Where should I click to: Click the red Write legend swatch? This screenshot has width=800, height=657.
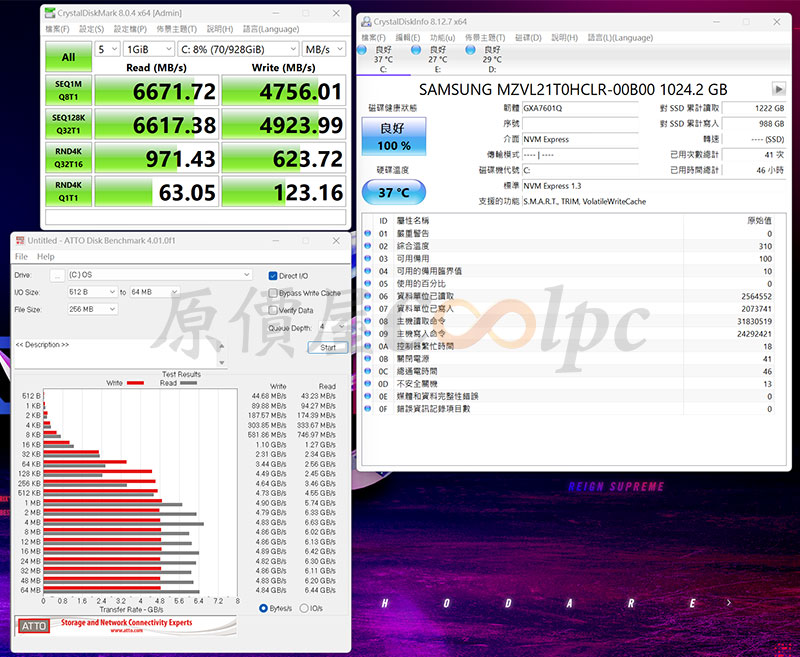[135, 383]
